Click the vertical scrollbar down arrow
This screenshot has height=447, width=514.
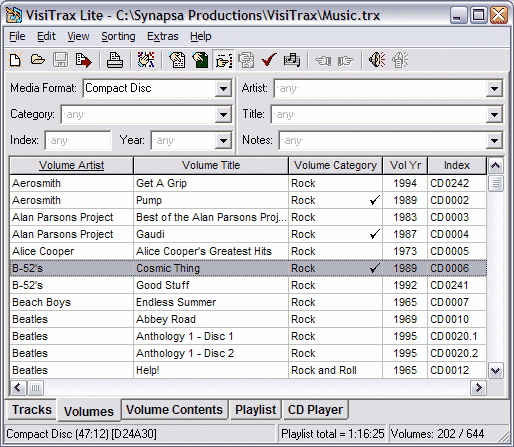pos(495,370)
